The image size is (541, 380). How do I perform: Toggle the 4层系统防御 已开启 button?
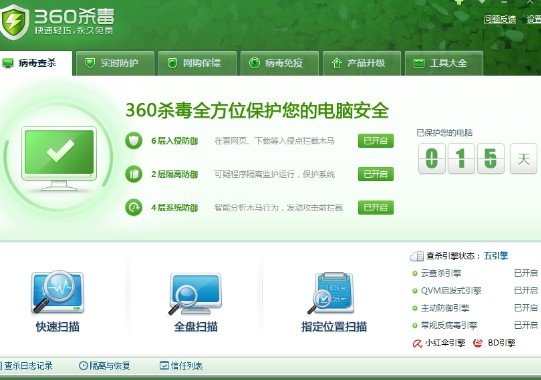(376, 207)
